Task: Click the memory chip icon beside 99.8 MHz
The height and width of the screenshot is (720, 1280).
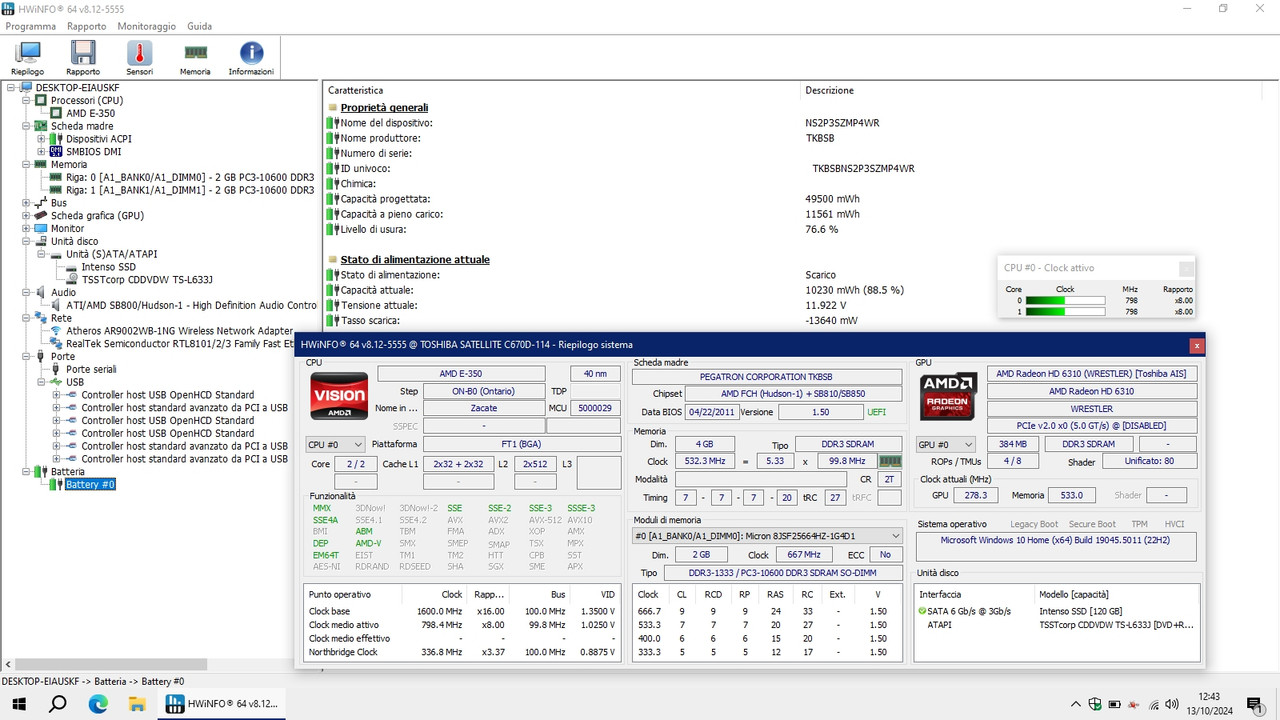Action: [x=889, y=462]
